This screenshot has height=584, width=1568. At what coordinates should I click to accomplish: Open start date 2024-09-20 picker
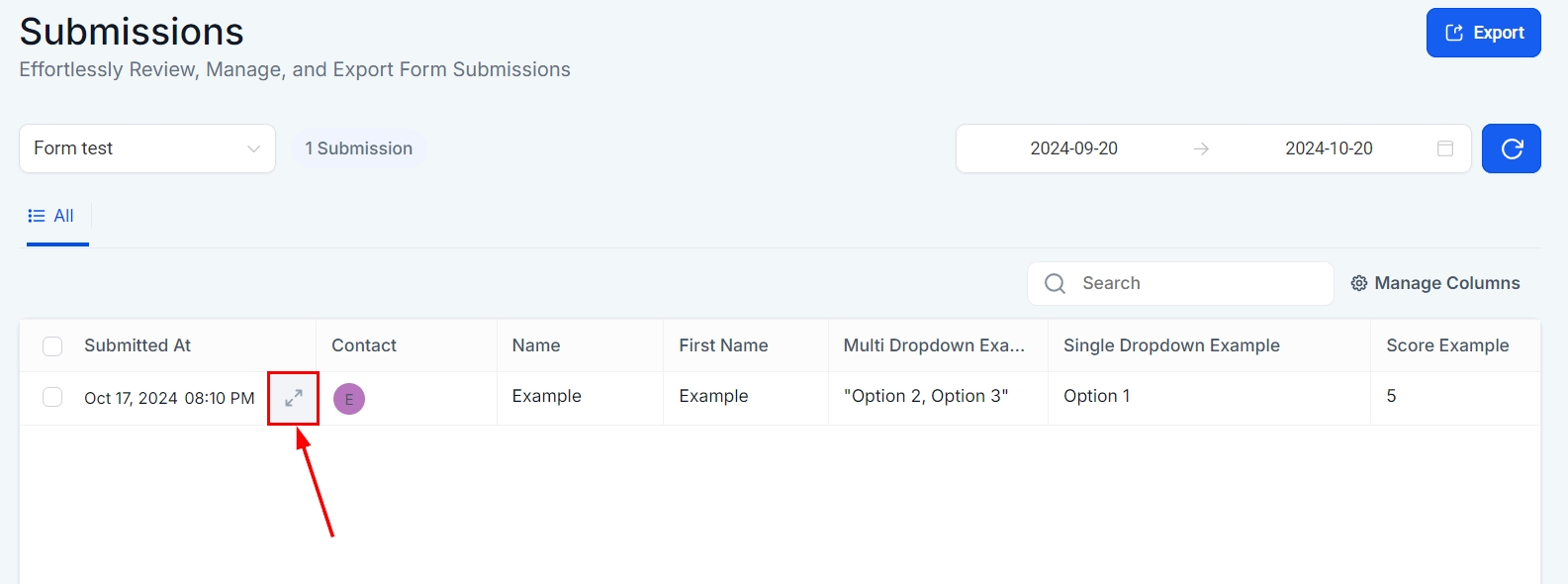pos(1073,148)
